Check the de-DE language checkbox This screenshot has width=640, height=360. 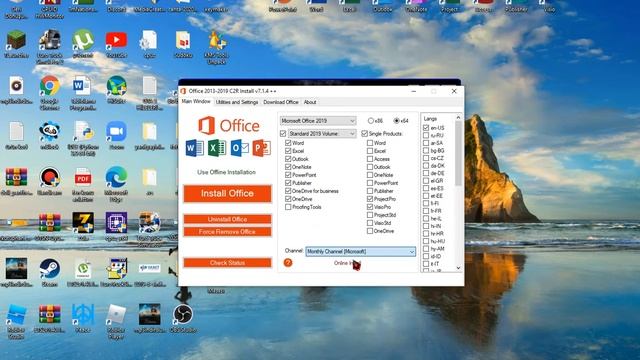(426, 173)
